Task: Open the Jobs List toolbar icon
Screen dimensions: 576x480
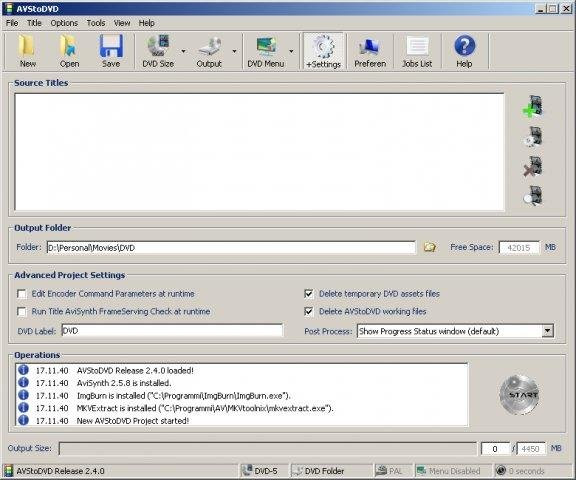Action: click(x=417, y=51)
